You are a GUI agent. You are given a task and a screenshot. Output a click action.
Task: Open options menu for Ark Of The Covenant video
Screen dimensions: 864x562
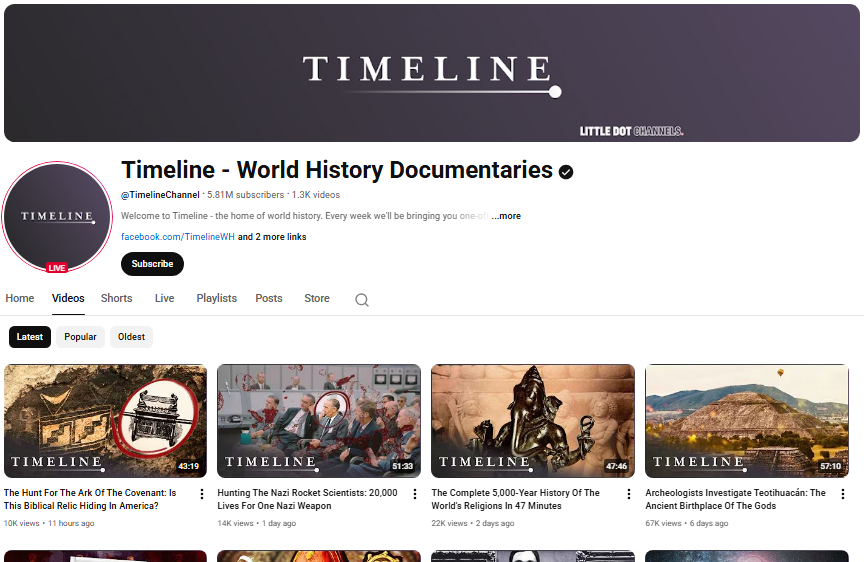[x=202, y=494]
